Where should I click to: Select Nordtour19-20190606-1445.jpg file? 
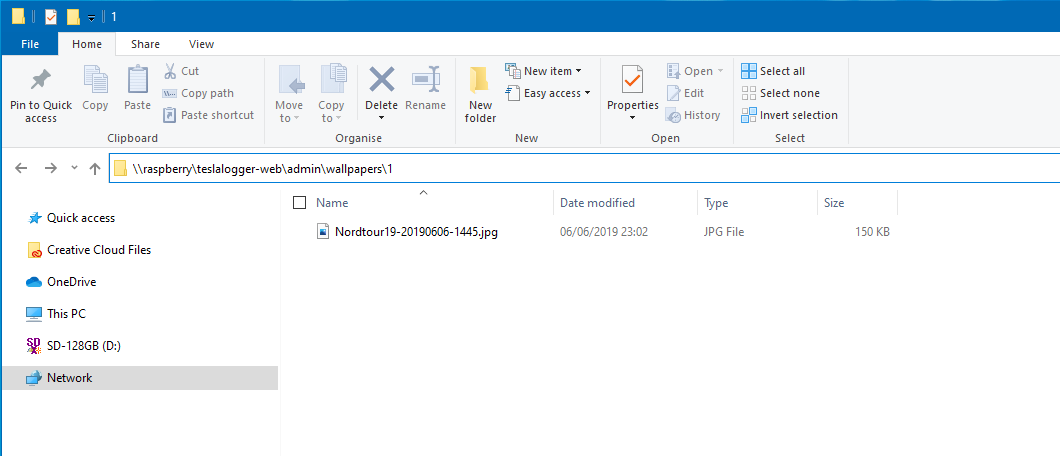pos(416,232)
